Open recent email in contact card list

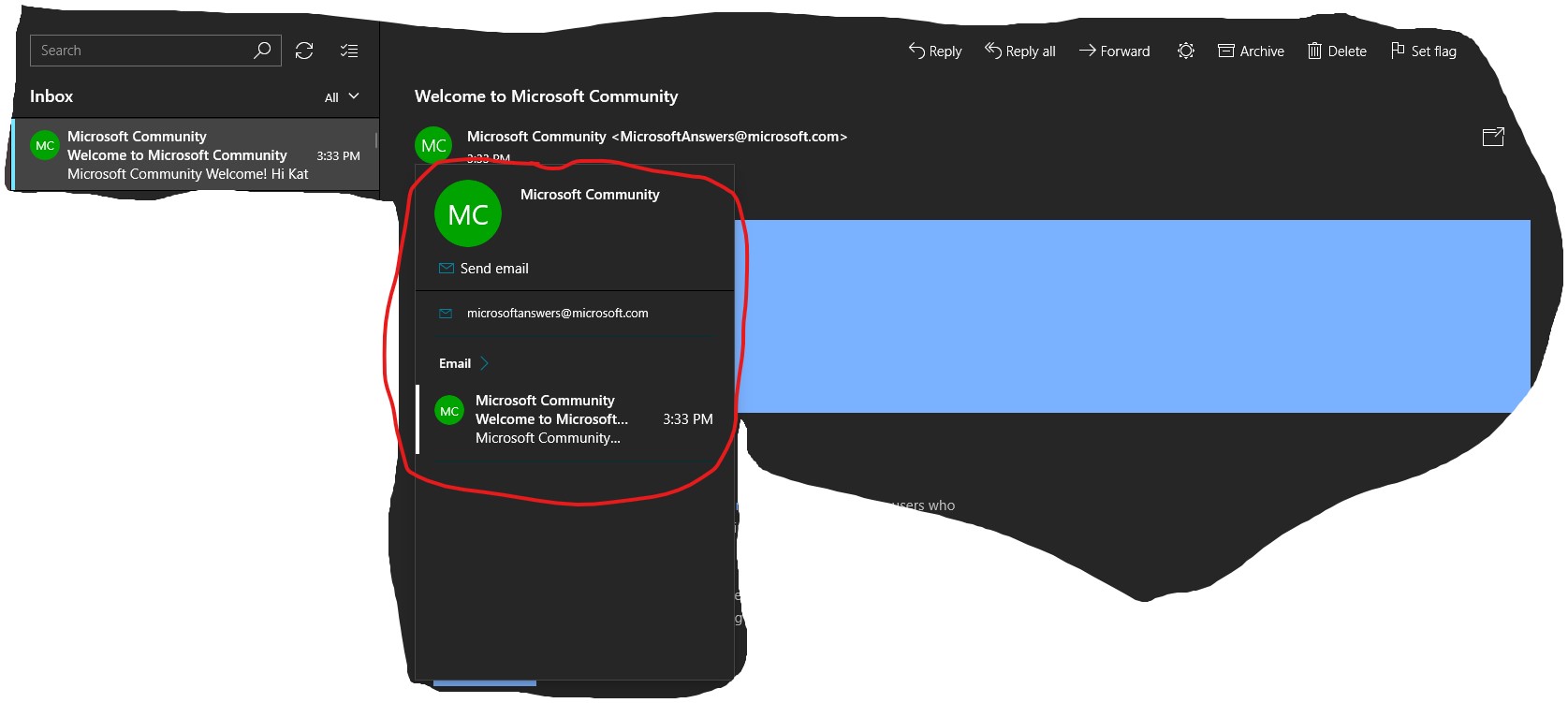pyautogui.click(x=575, y=419)
